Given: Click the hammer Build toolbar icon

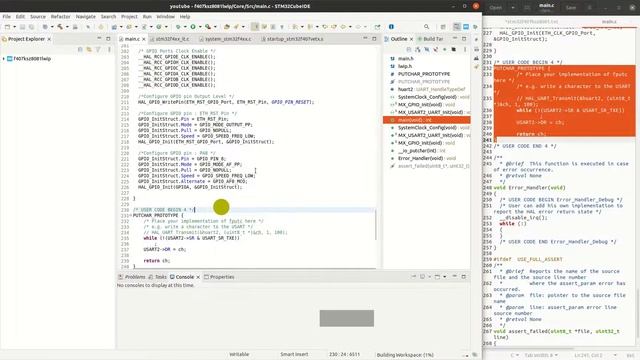Looking at the screenshot, I should (60, 27).
